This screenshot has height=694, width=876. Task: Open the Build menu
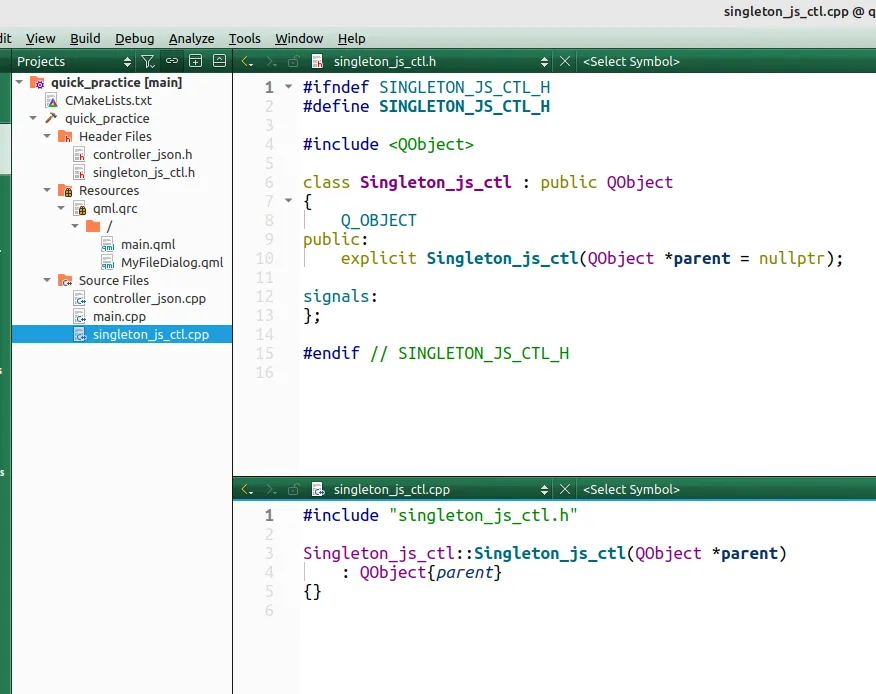[x=85, y=39]
